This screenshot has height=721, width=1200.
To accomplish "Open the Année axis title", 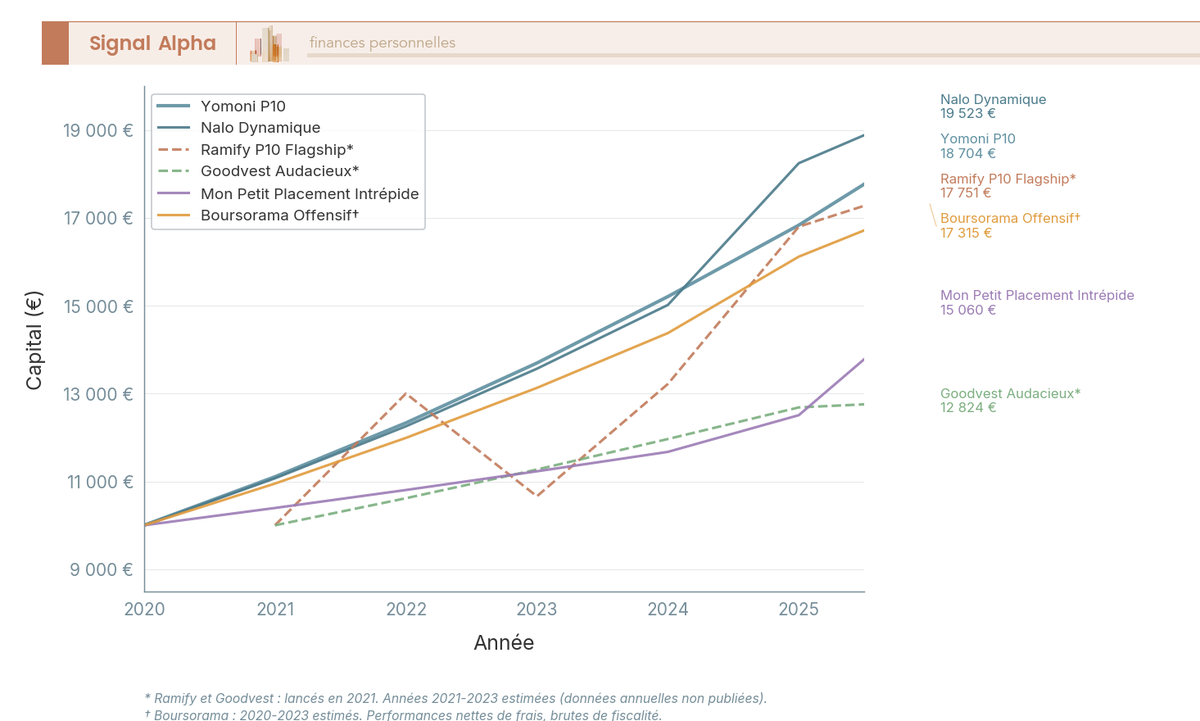I will [505, 642].
